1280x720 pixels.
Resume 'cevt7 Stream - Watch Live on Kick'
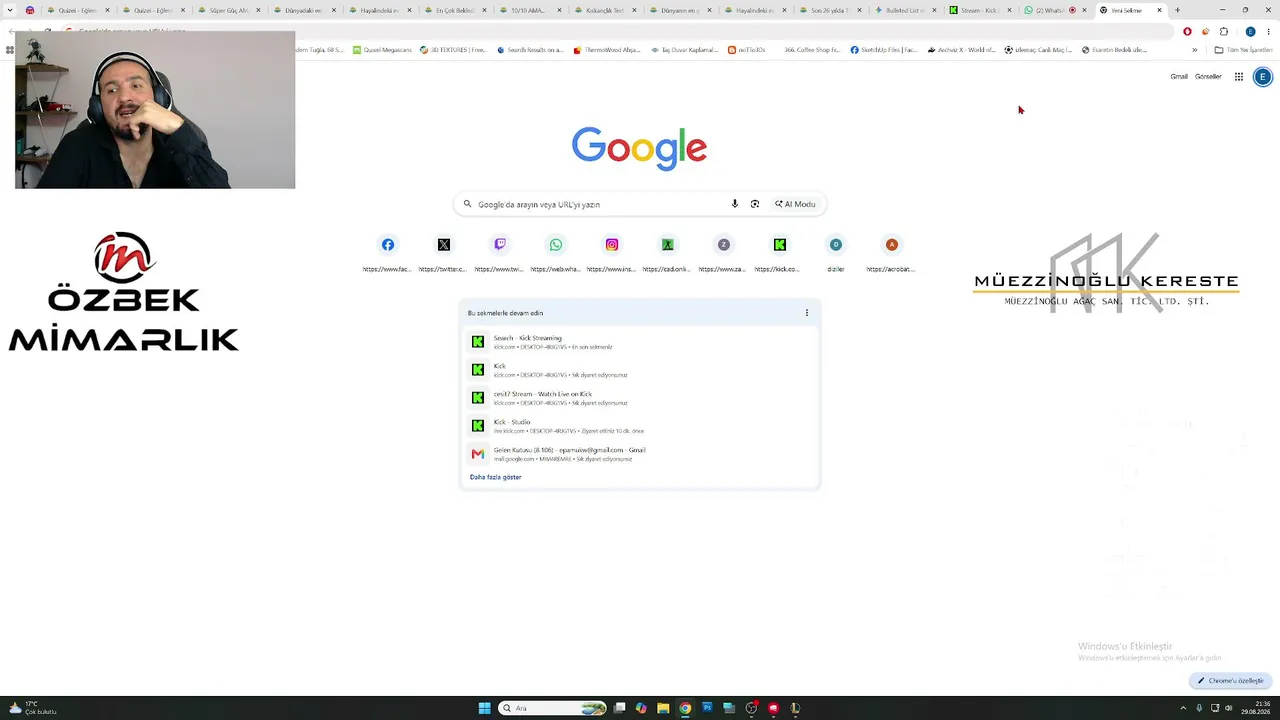coord(640,398)
